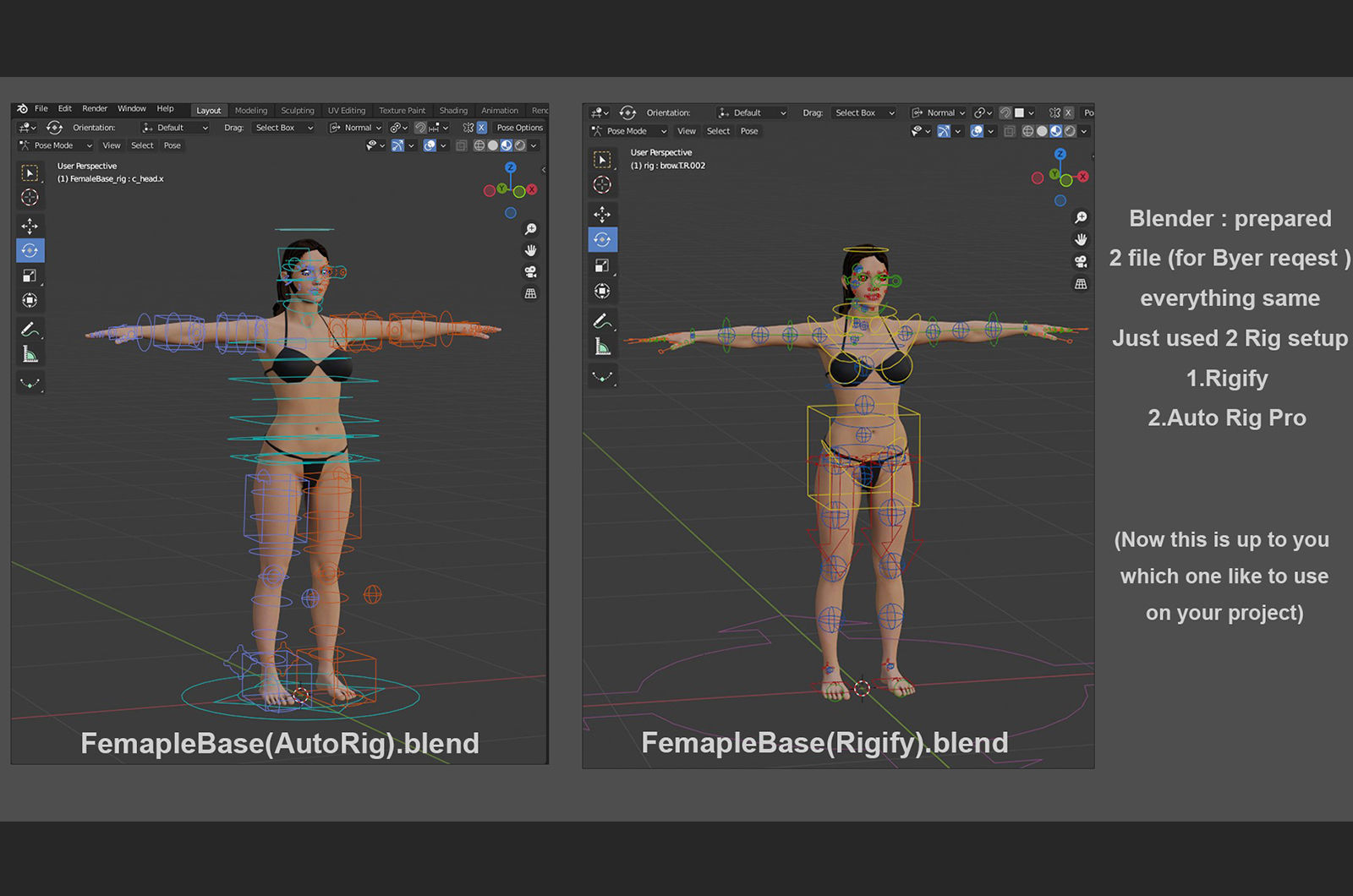Switch to the Modeling workspace tab
Viewport: 1353px width, 896px height.
(x=251, y=111)
